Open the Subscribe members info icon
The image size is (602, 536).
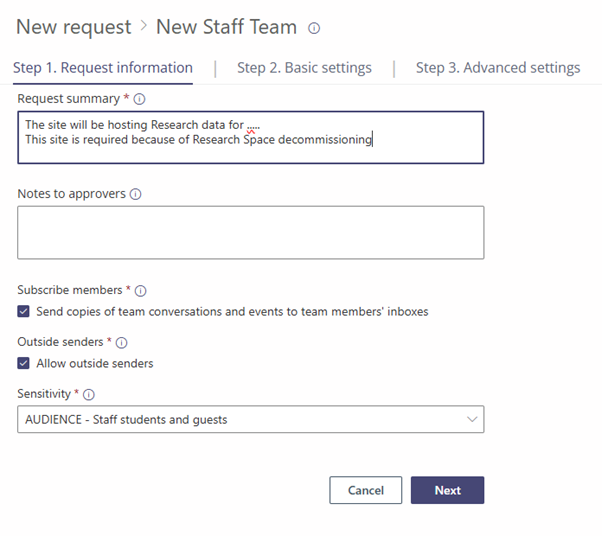140,291
